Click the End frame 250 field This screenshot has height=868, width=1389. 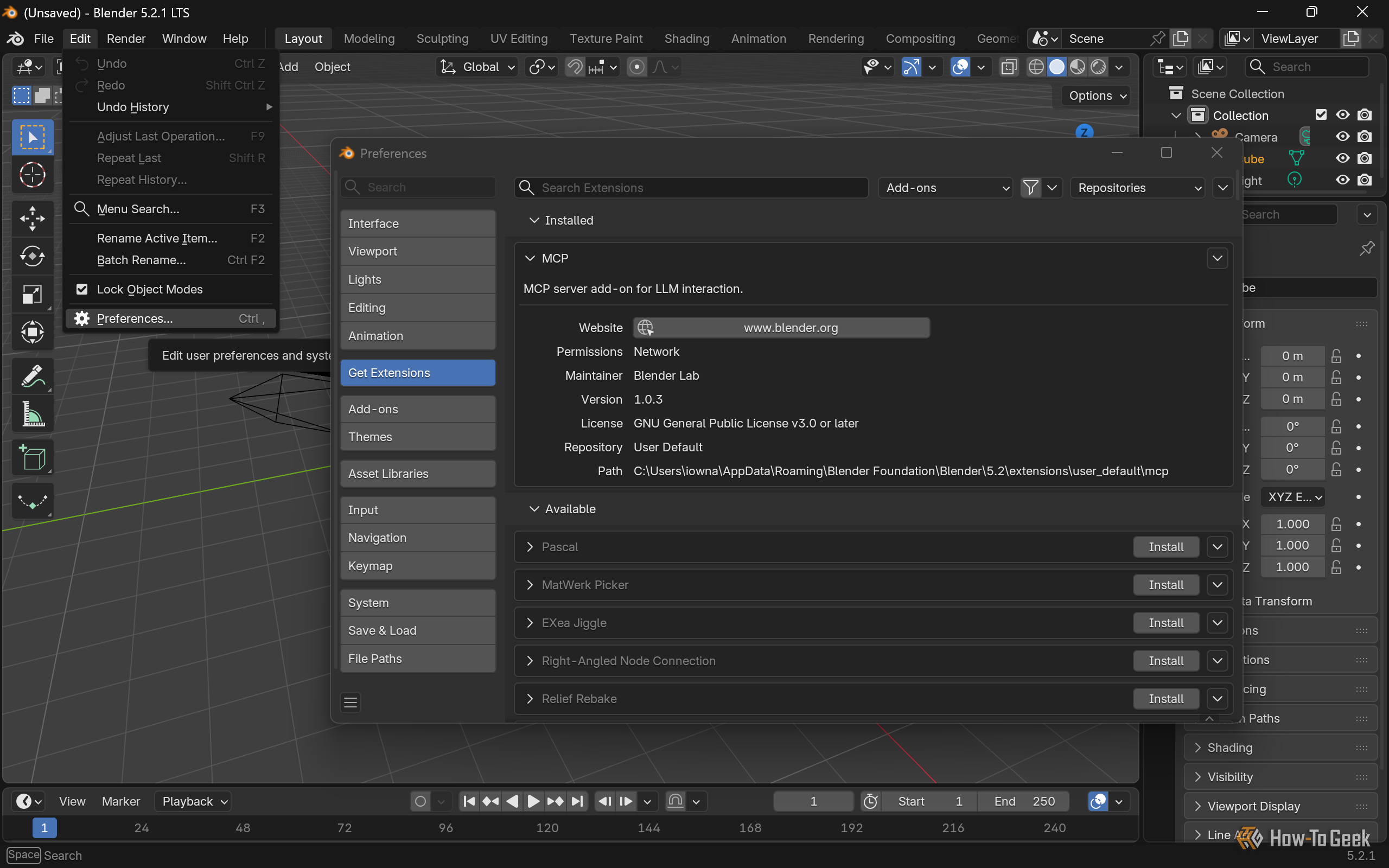[x=1024, y=801]
